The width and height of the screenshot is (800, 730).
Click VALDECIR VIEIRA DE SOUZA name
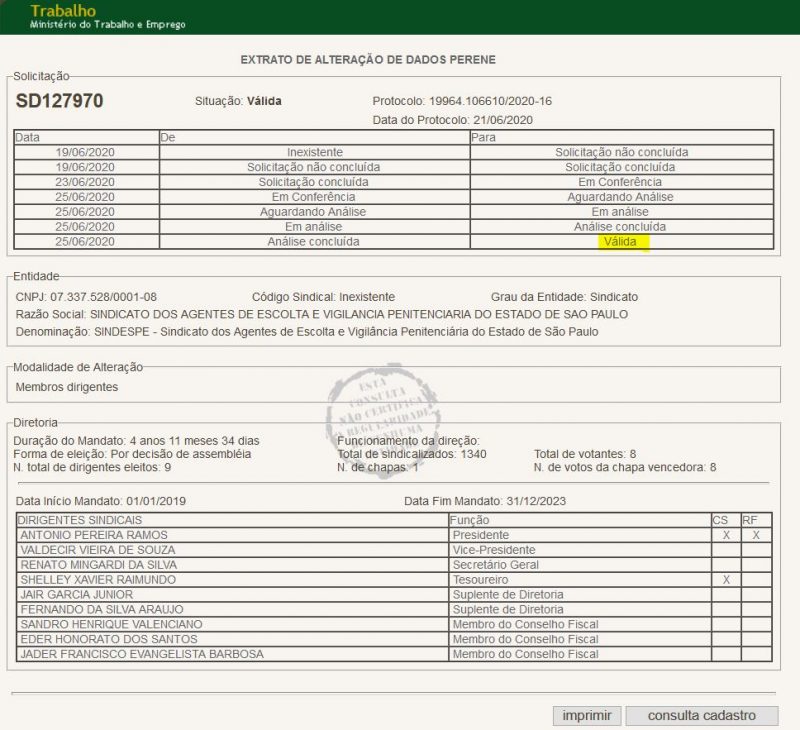point(97,550)
